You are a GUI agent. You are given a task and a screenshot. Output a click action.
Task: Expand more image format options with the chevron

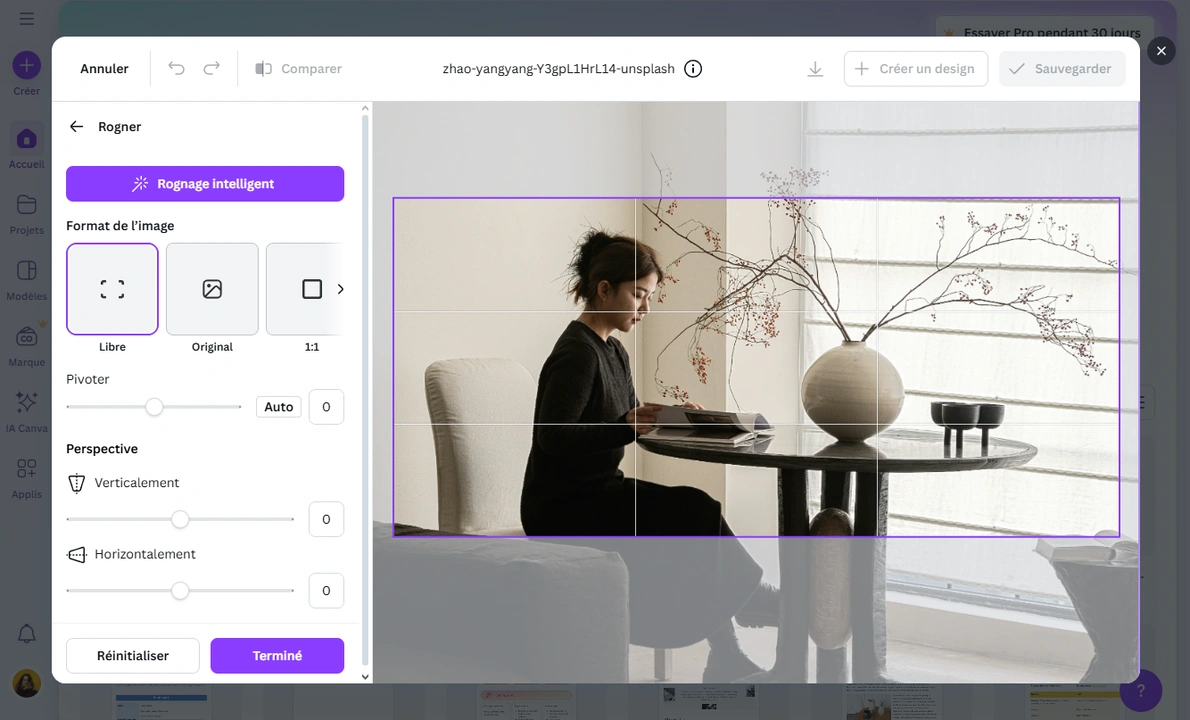coord(341,289)
